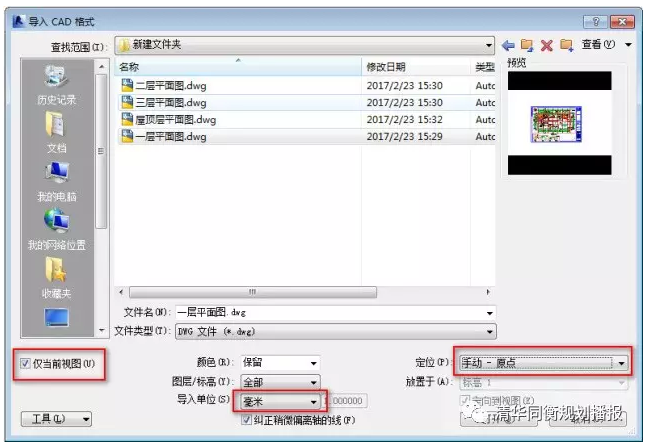Viewport: 651px width, 446px height.
Task: Open the 文档 (Documents) shortcut
Action: (x=56, y=131)
